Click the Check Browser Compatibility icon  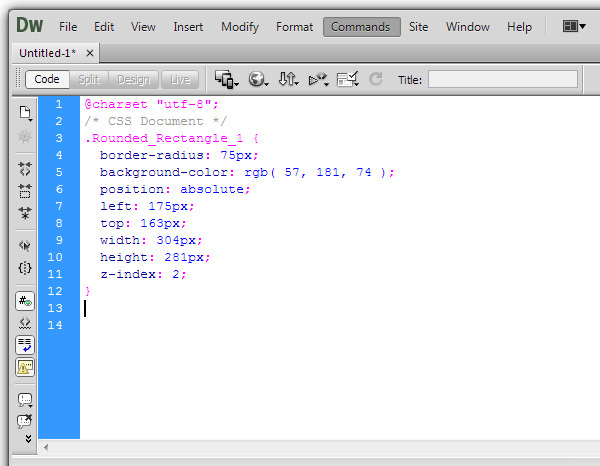click(348, 79)
